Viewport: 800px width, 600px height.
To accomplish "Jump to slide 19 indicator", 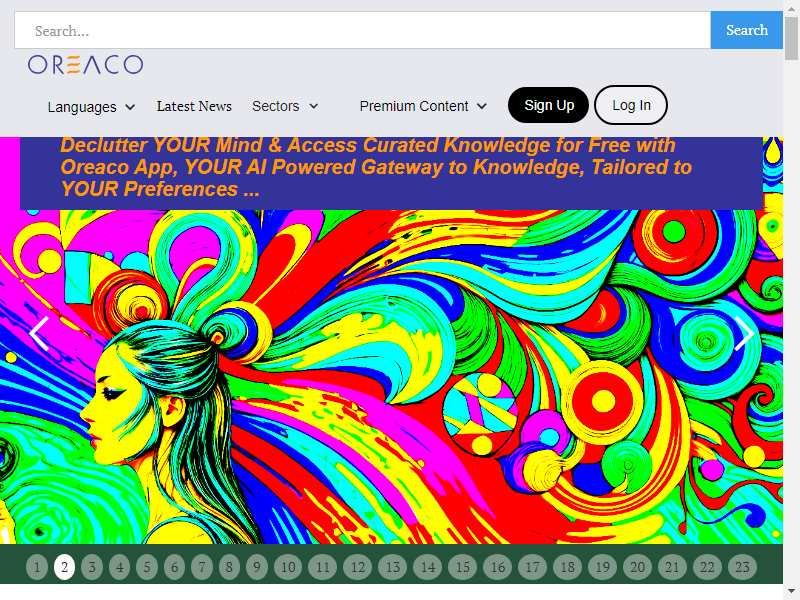I will (x=602, y=567).
